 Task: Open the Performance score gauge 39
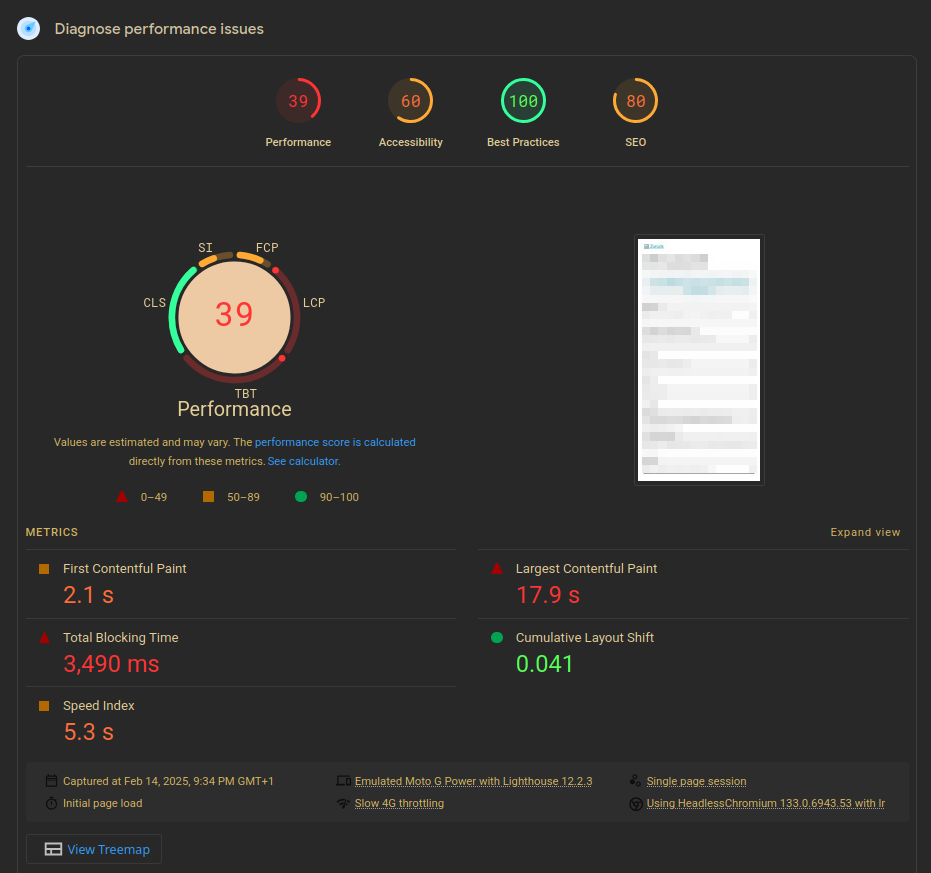(298, 101)
